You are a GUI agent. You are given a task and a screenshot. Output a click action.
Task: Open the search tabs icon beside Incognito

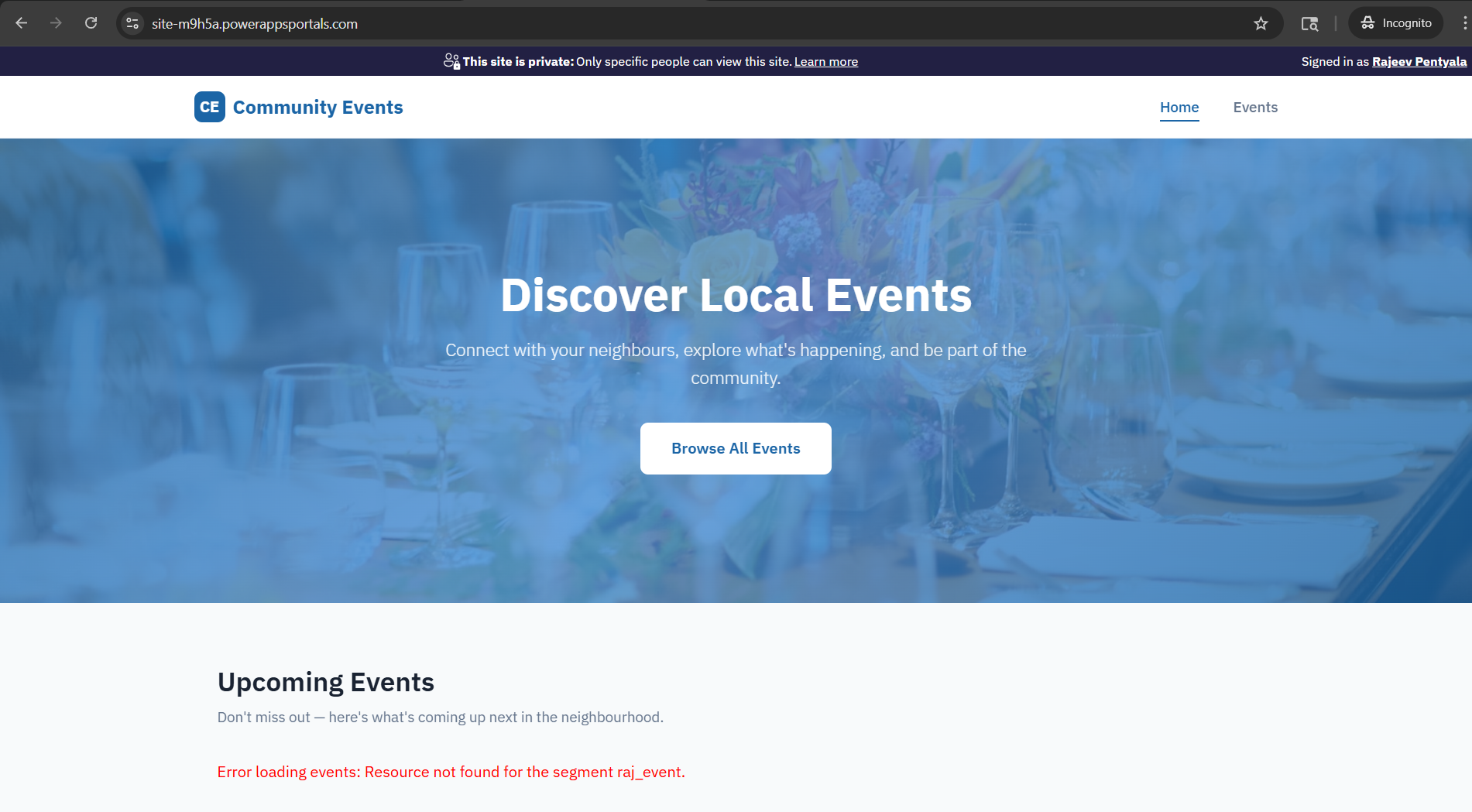pyautogui.click(x=1309, y=23)
